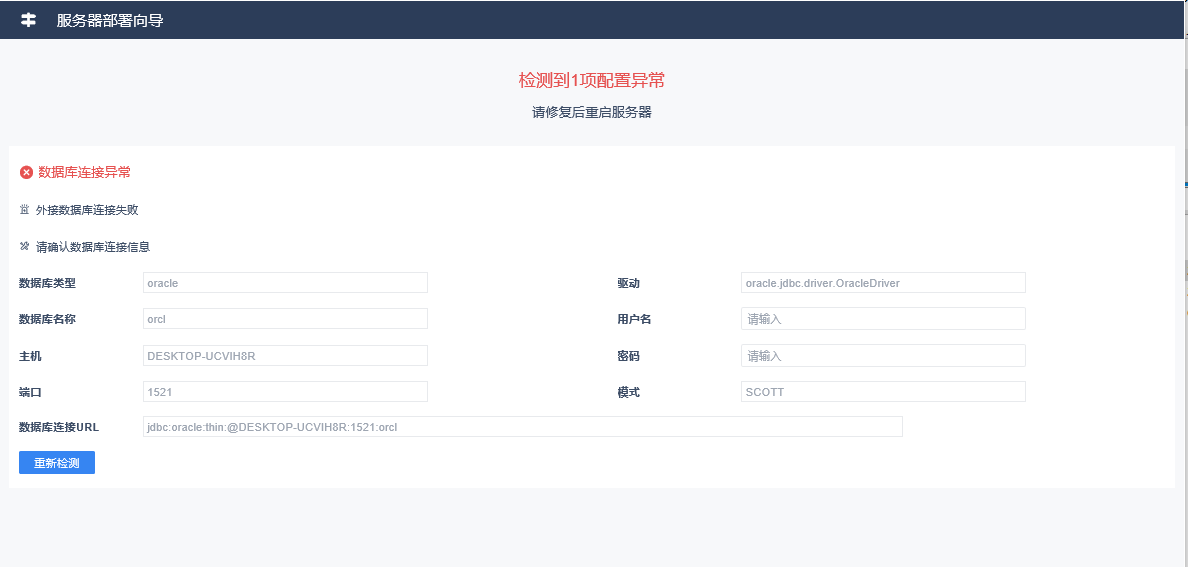
Task: Focus the 主机 field with DESKTOP-UCVIH8R
Action: click(285, 356)
